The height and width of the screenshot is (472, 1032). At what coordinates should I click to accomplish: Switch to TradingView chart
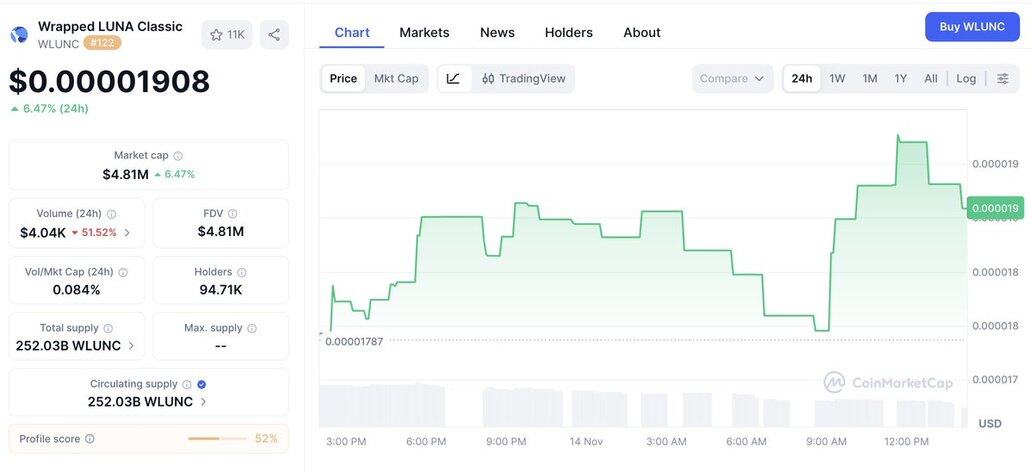[x=523, y=79]
